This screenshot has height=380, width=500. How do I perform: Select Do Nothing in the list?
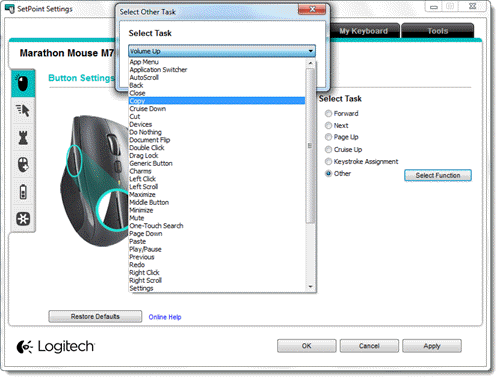point(217,132)
